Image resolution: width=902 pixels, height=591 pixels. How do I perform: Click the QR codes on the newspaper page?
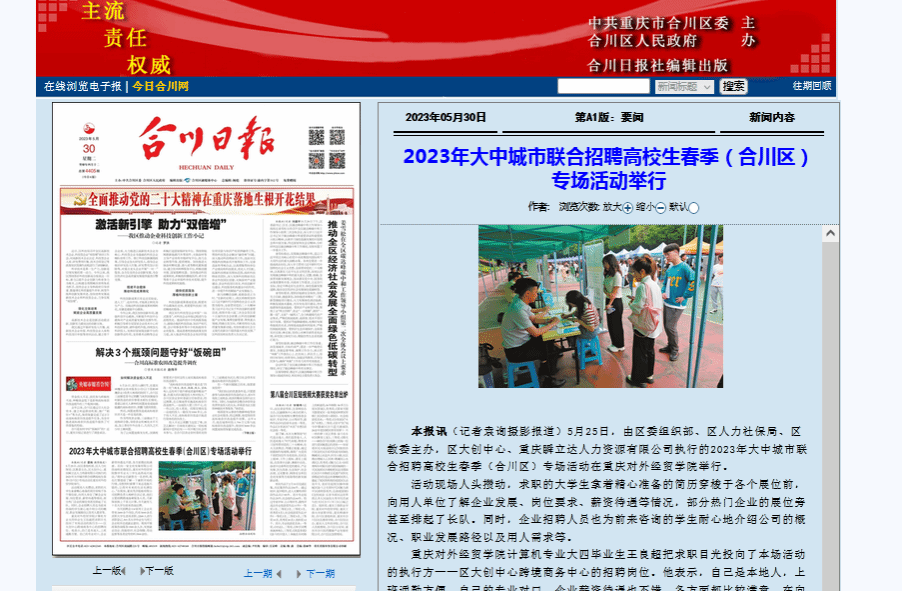(x=326, y=149)
